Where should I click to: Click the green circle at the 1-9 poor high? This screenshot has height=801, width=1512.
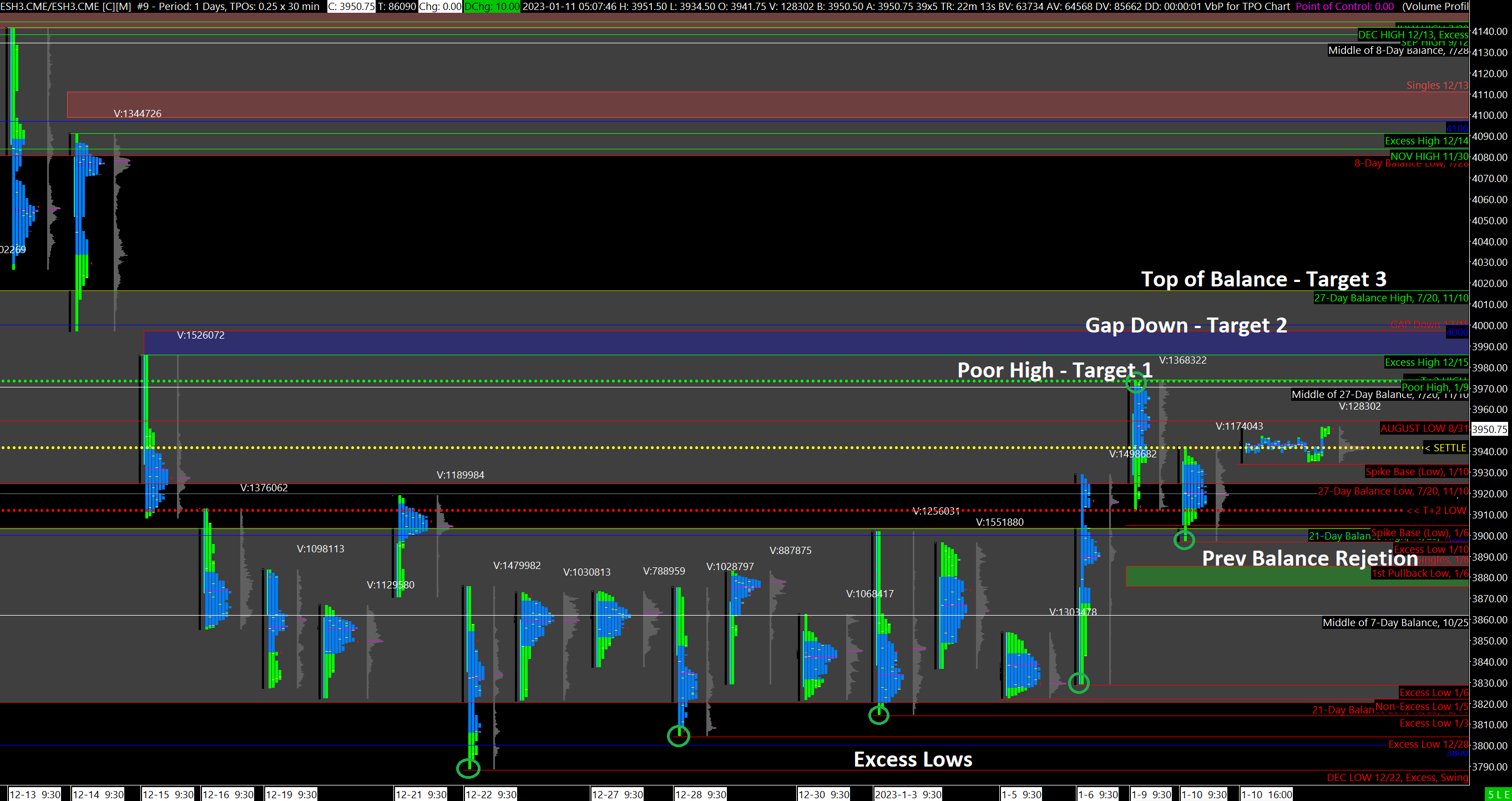coord(1136,383)
